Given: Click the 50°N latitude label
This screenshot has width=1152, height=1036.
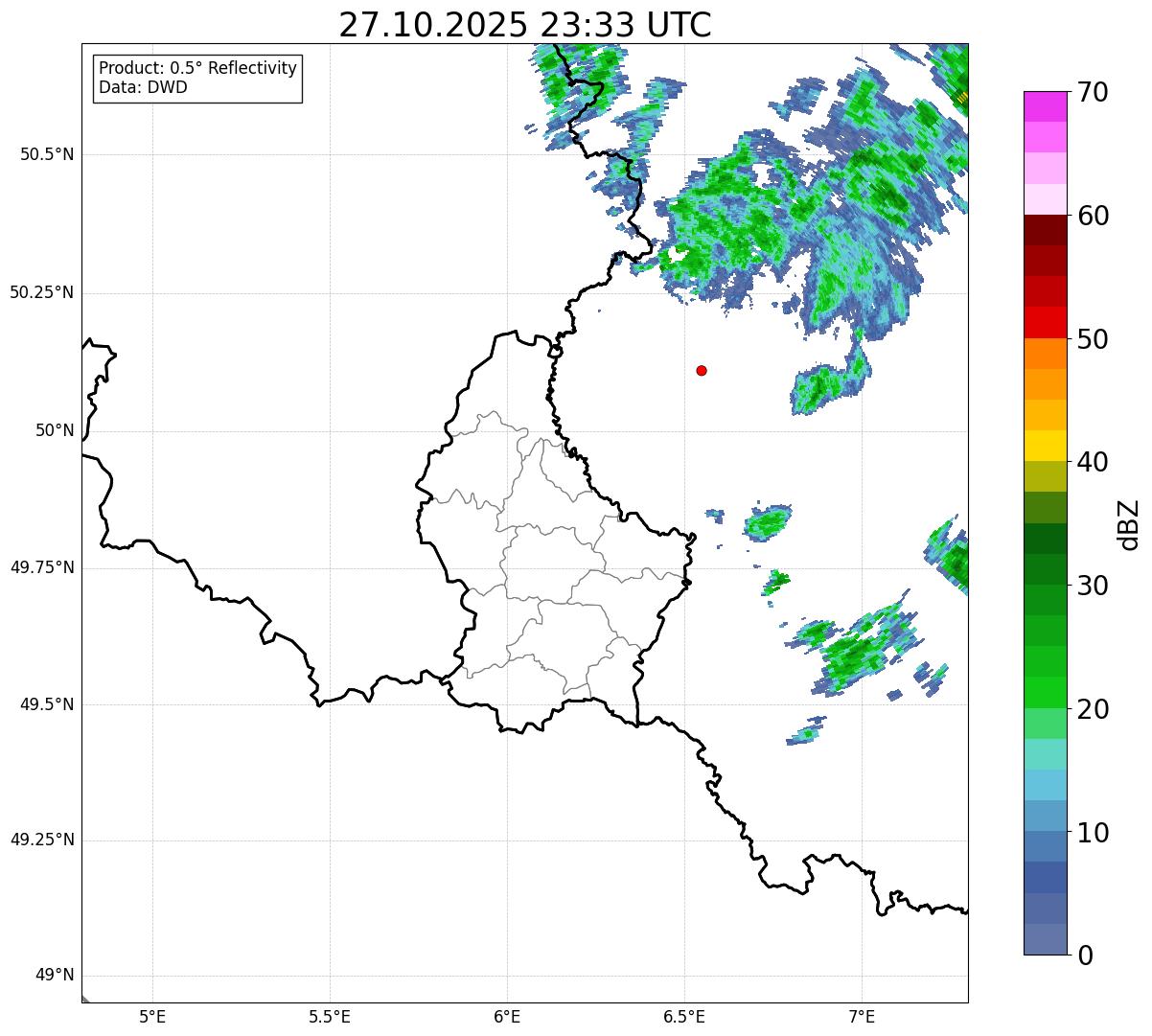Looking at the screenshot, I should (x=55, y=430).
